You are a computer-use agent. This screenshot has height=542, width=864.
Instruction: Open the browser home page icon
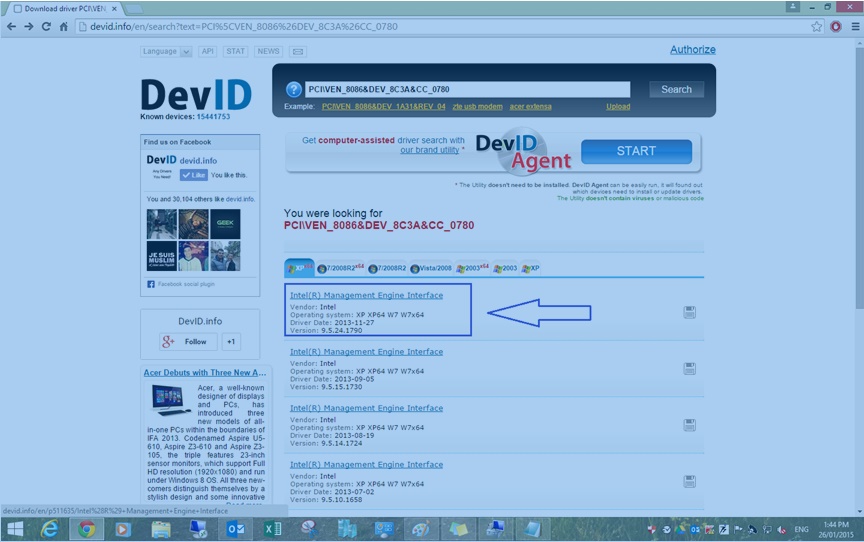(64, 26)
